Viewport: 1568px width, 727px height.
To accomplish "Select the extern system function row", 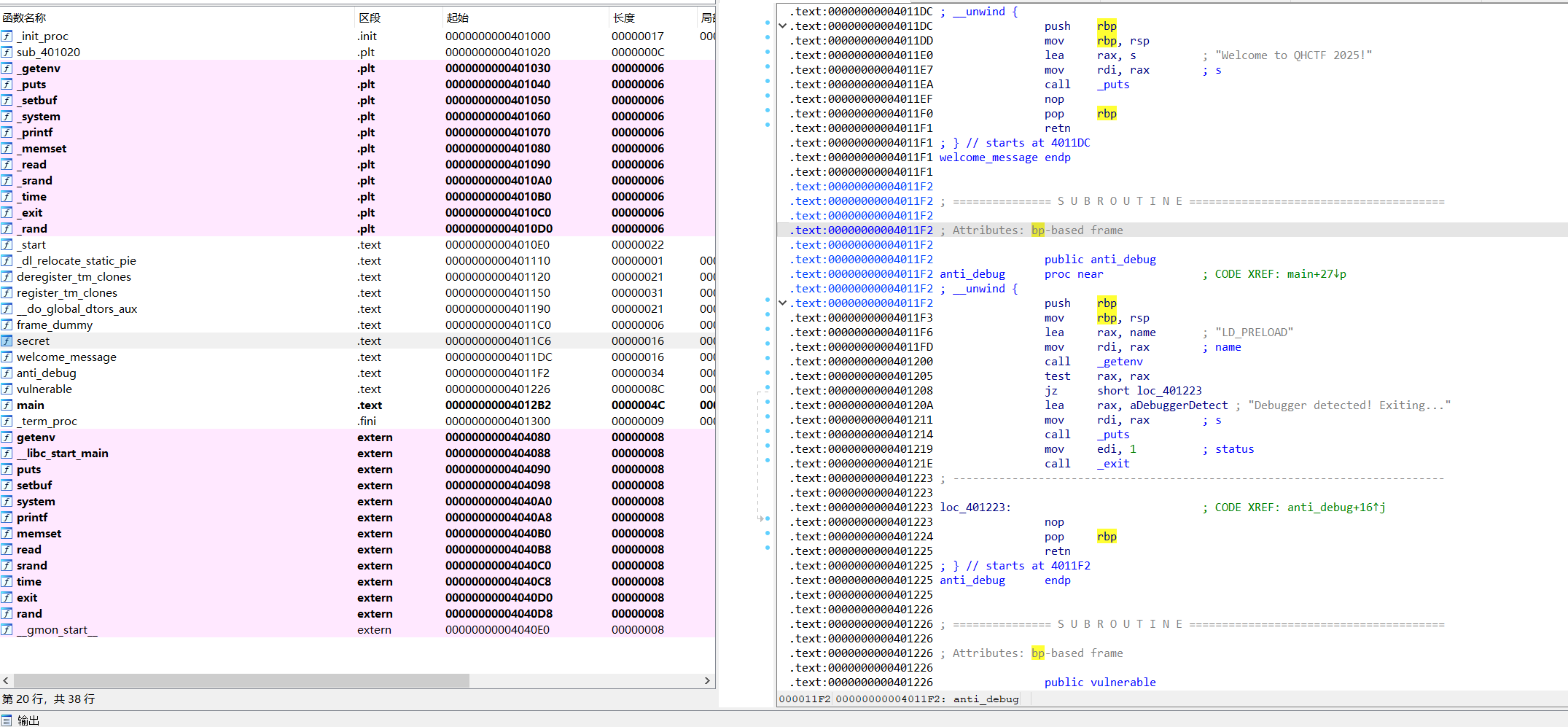I will pyautogui.click(x=357, y=501).
